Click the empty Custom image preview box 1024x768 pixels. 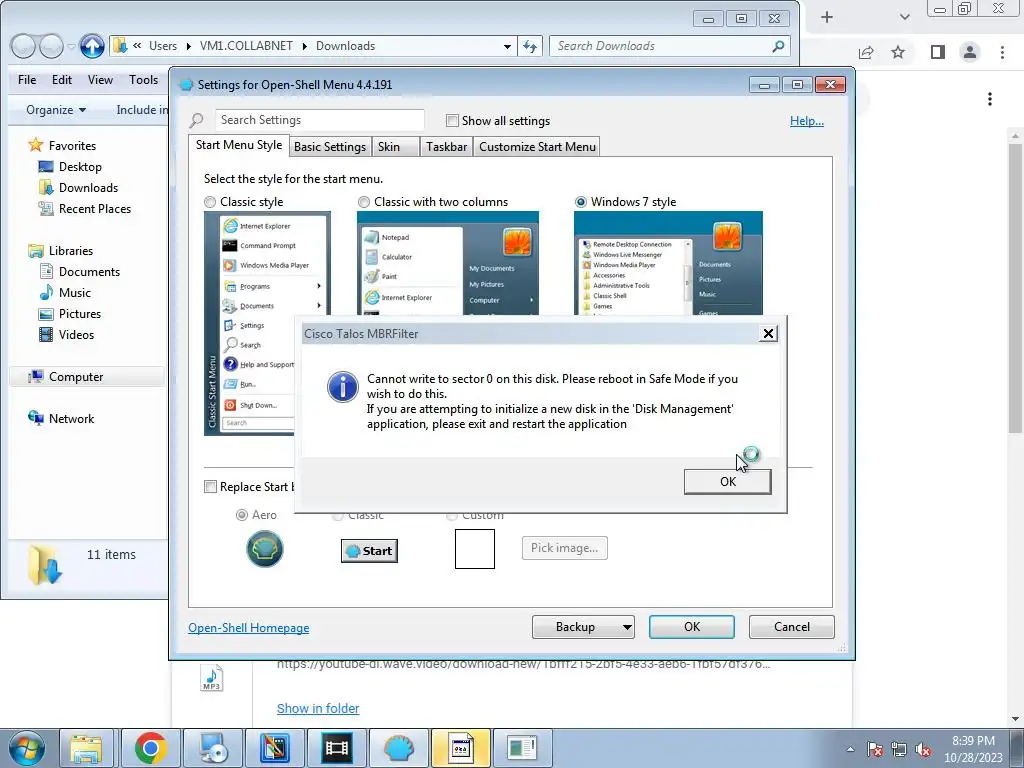475,549
